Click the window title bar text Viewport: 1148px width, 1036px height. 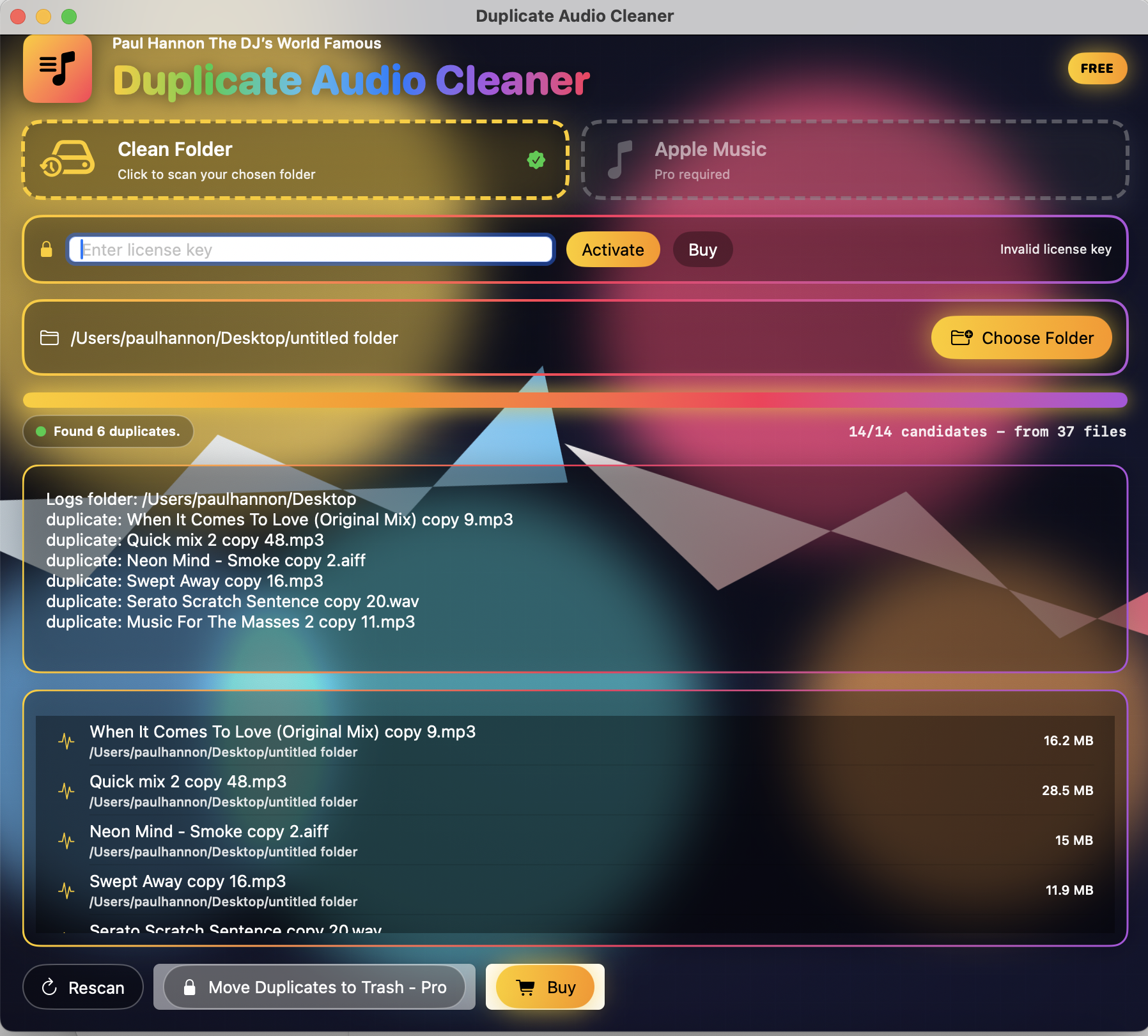(575, 16)
